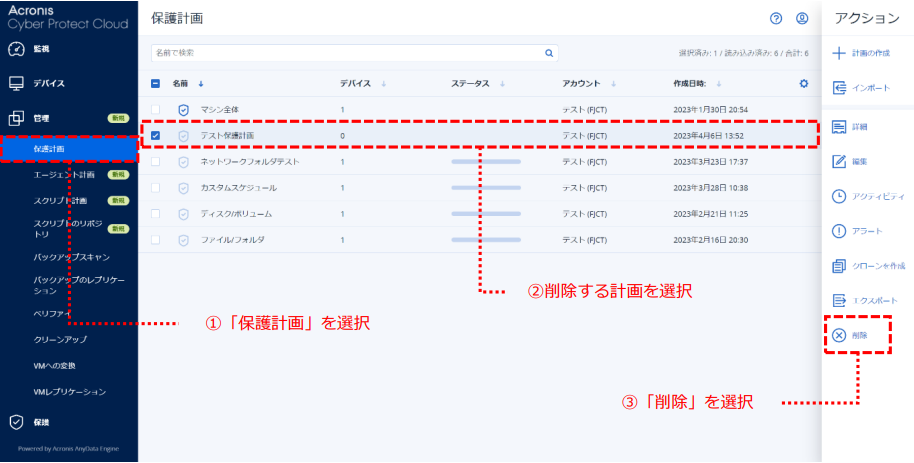Click the table column settings gear icon
Screen dimensions: 914x463
[803, 83]
